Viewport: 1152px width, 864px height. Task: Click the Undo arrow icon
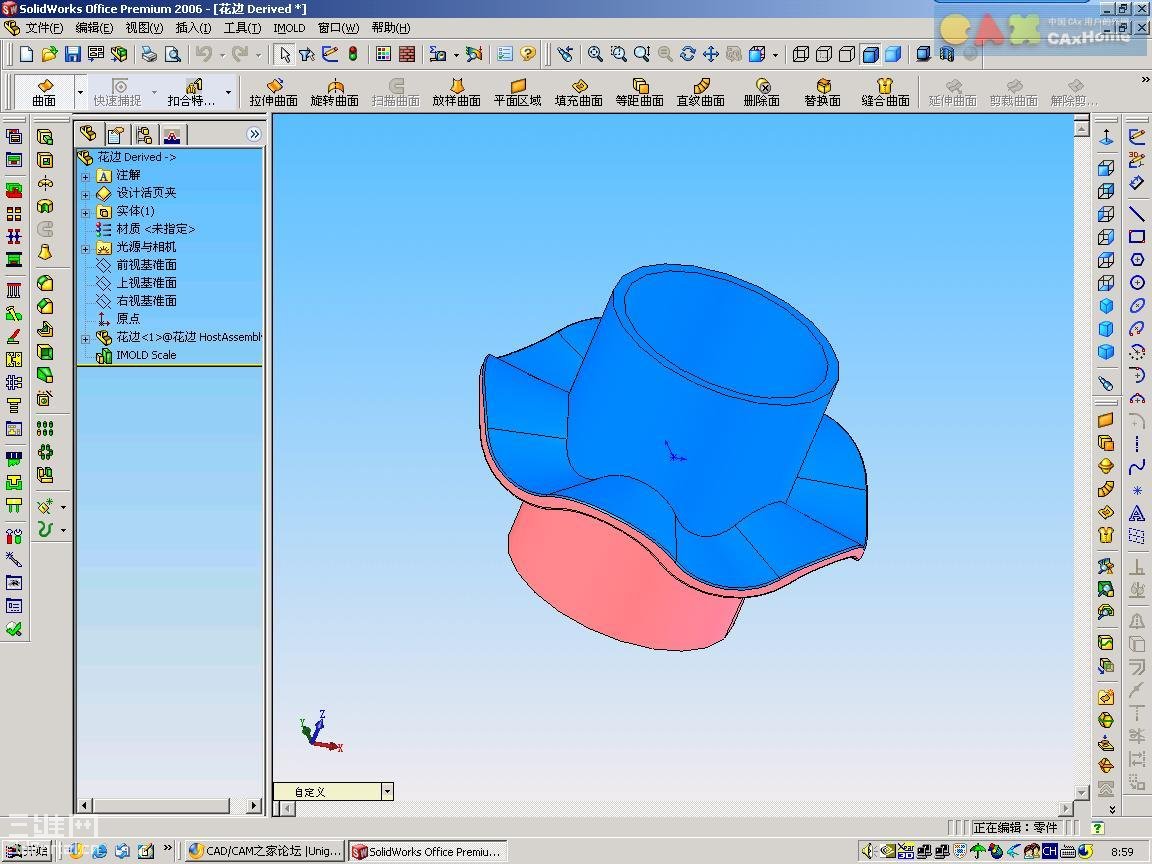click(x=204, y=54)
